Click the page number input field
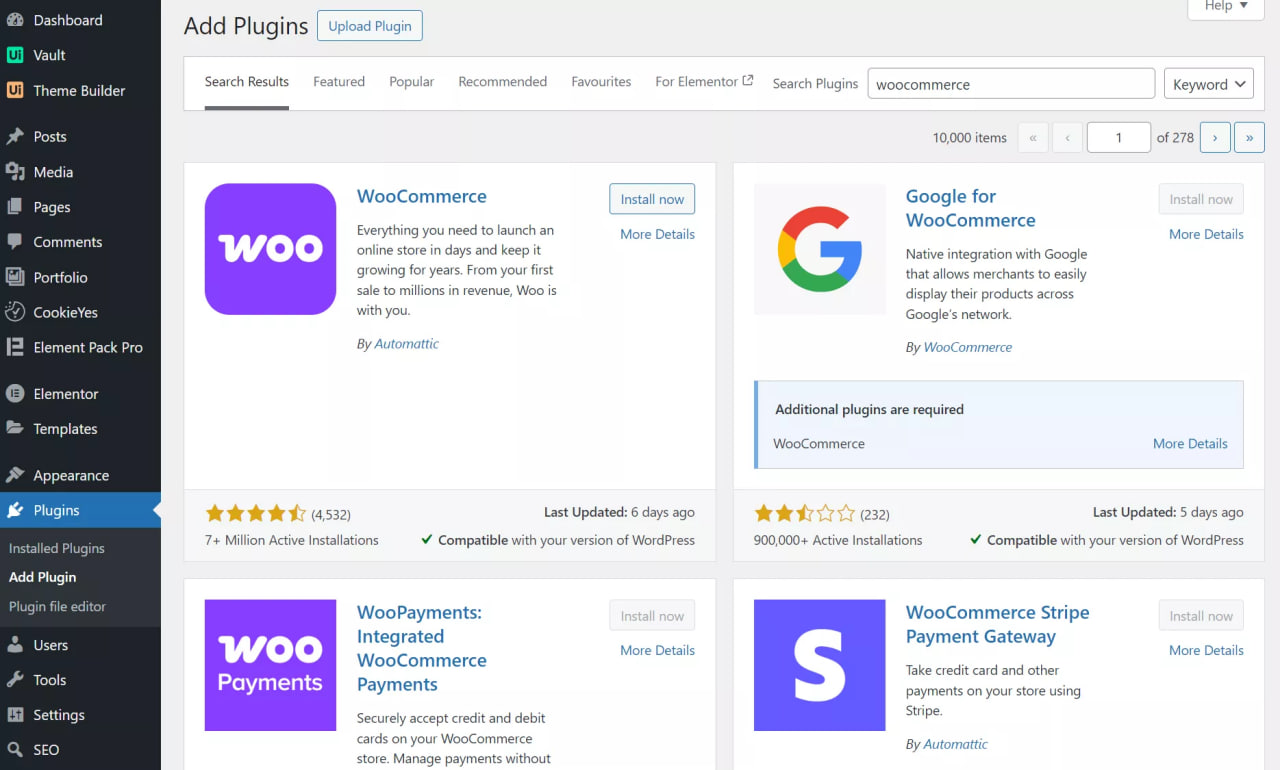The width and height of the screenshot is (1280, 770). coord(1118,137)
